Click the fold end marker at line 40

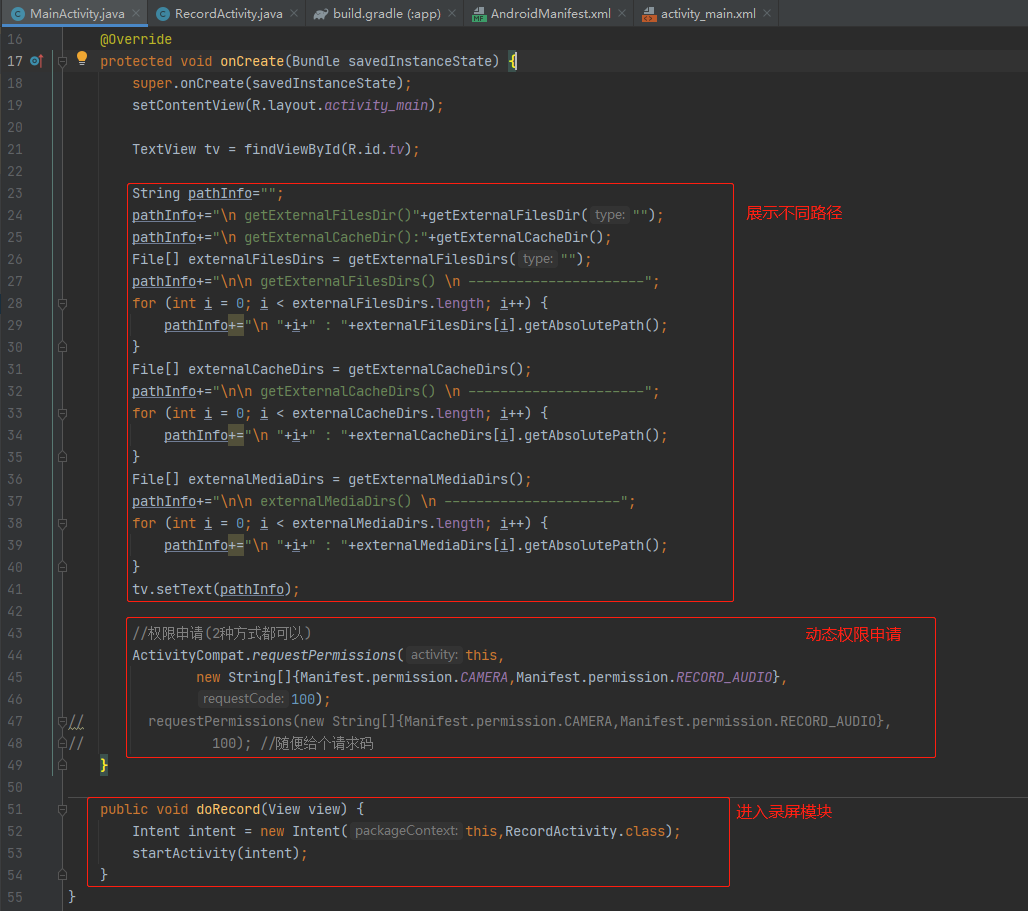click(x=62, y=567)
